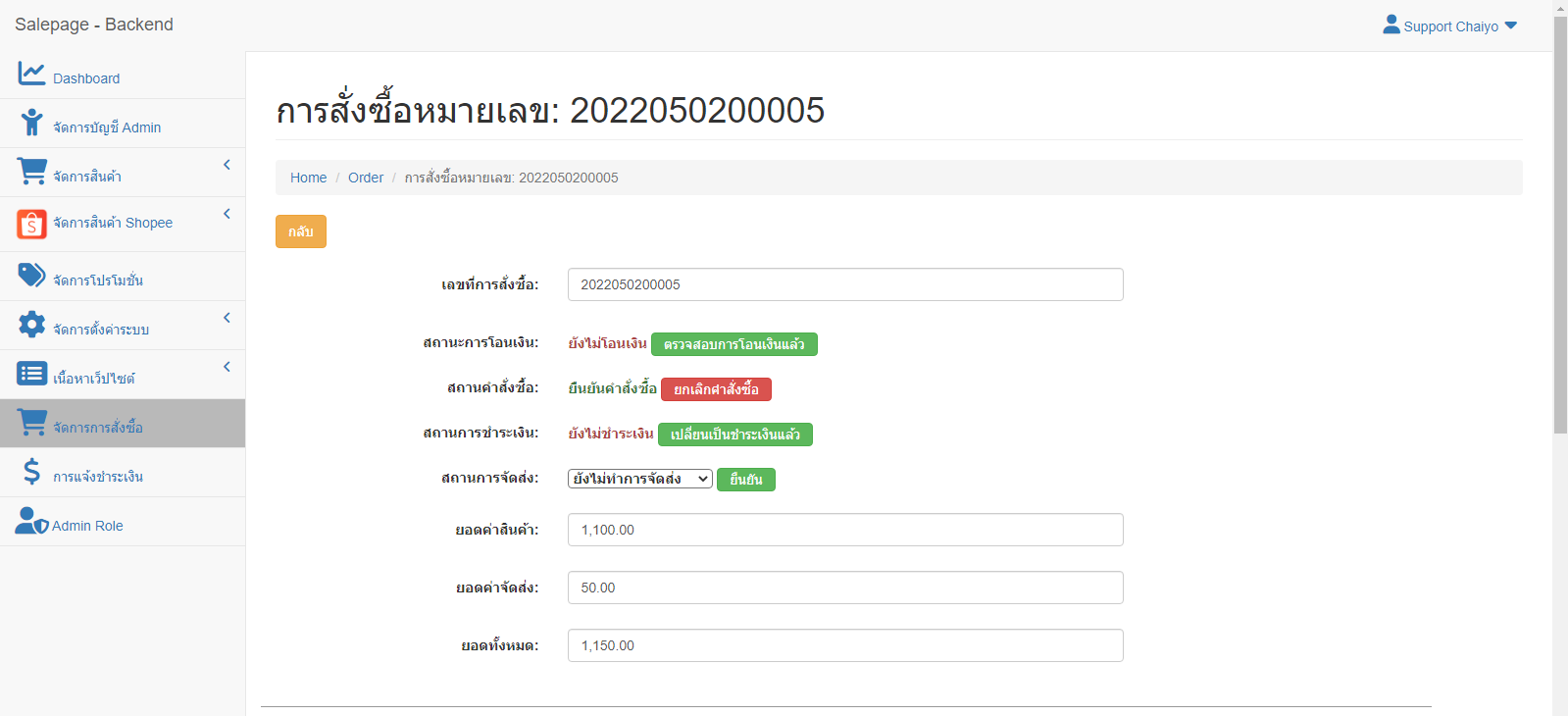Click the payment notification dollar icon
This screenshot has width=1568, height=716.
(x=31, y=472)
